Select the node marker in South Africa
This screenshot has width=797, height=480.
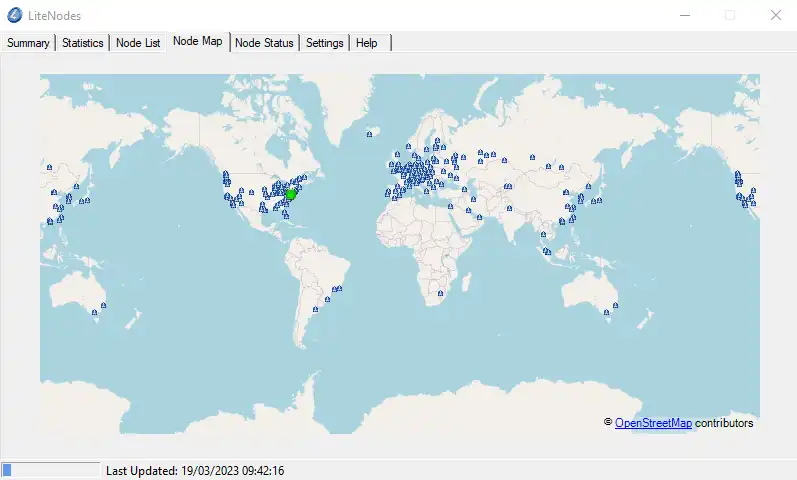coord(441,293)
